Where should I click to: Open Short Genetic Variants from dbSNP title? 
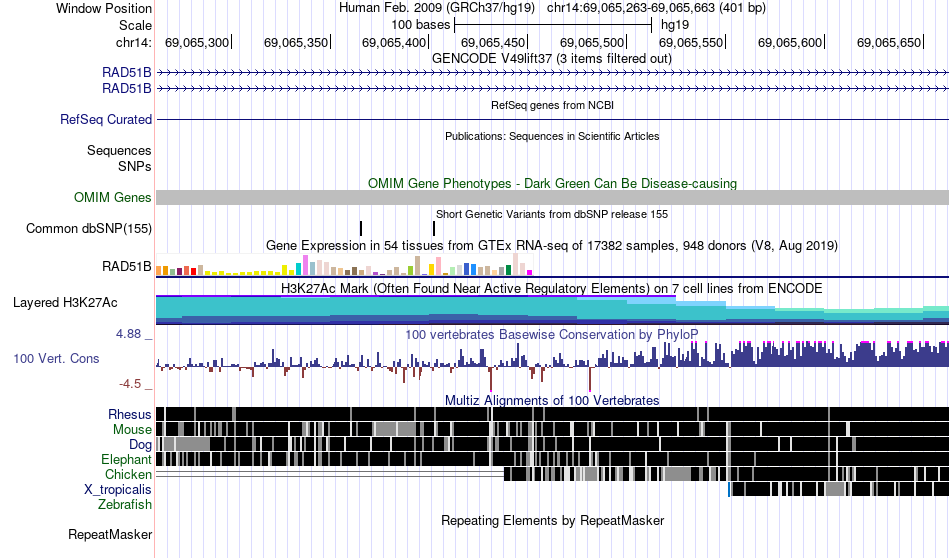[x=552, y=214]
